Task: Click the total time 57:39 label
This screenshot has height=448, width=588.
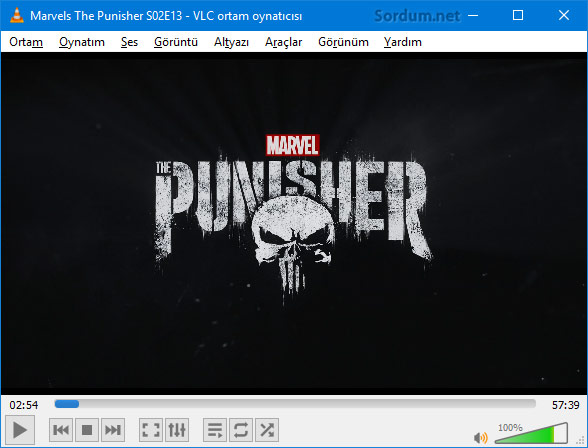Action: click(x=566, y=405)
